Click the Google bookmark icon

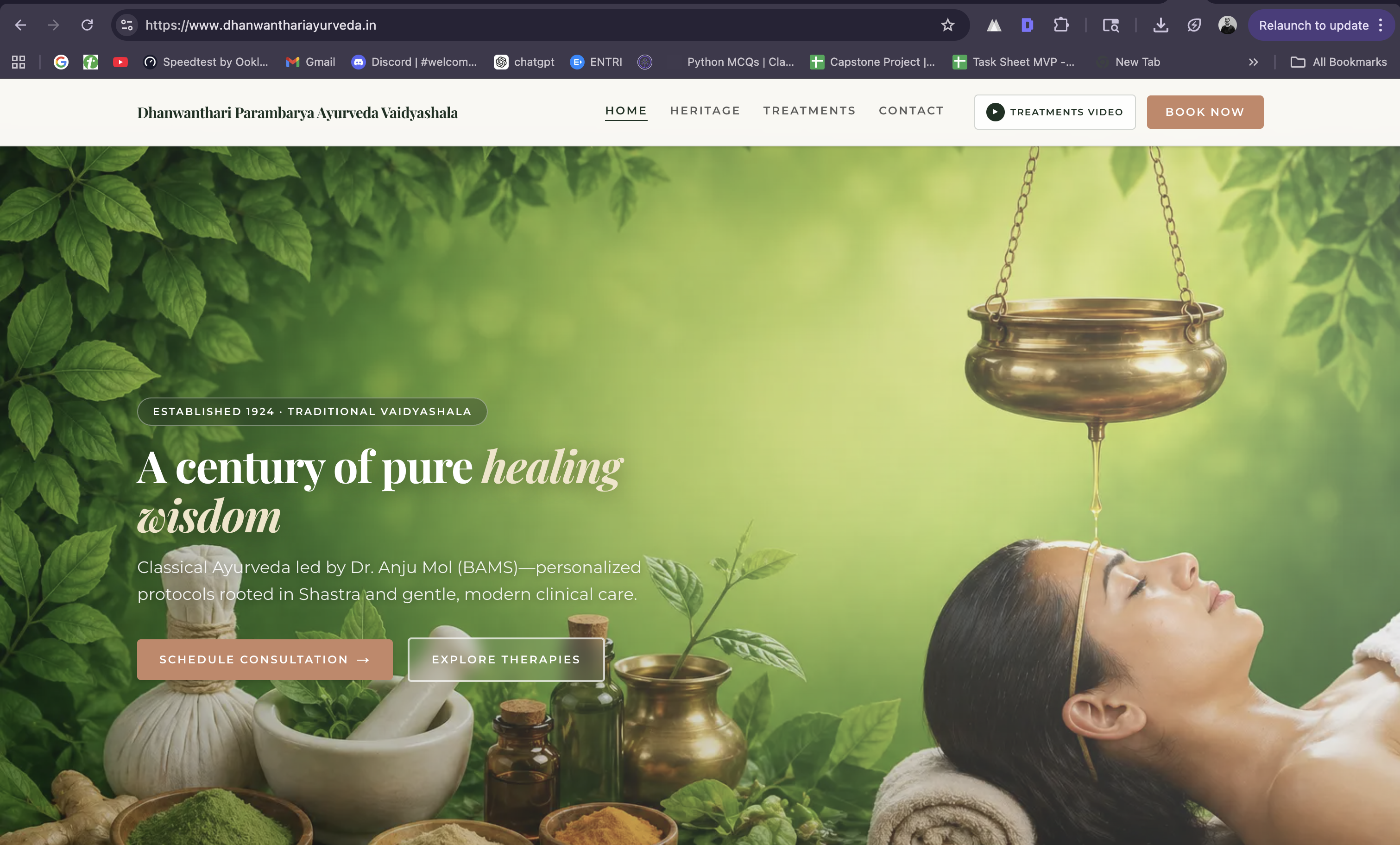click(61, 62)
